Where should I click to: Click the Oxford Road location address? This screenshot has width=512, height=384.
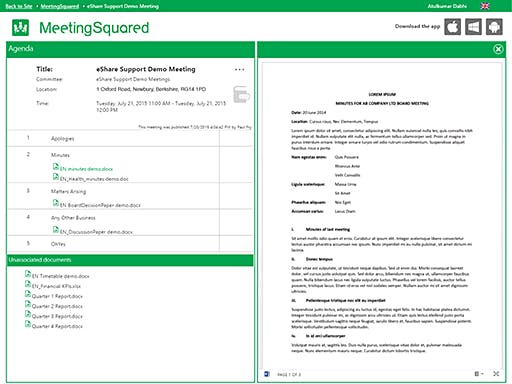151,89
